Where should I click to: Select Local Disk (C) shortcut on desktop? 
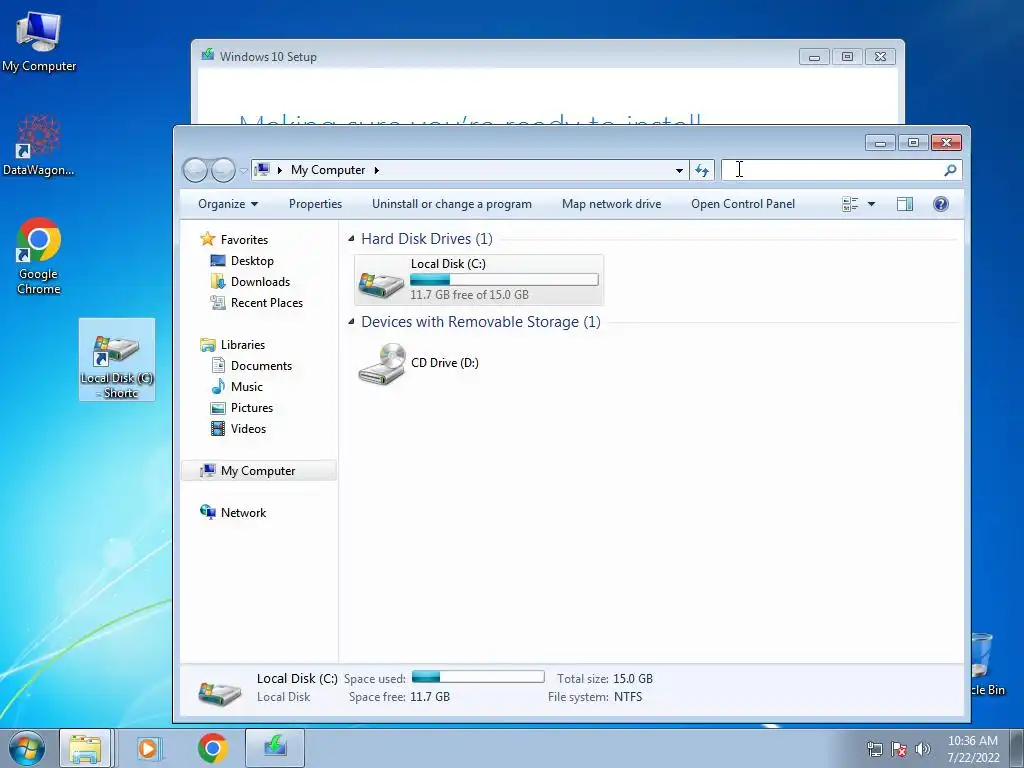point(117,359)
